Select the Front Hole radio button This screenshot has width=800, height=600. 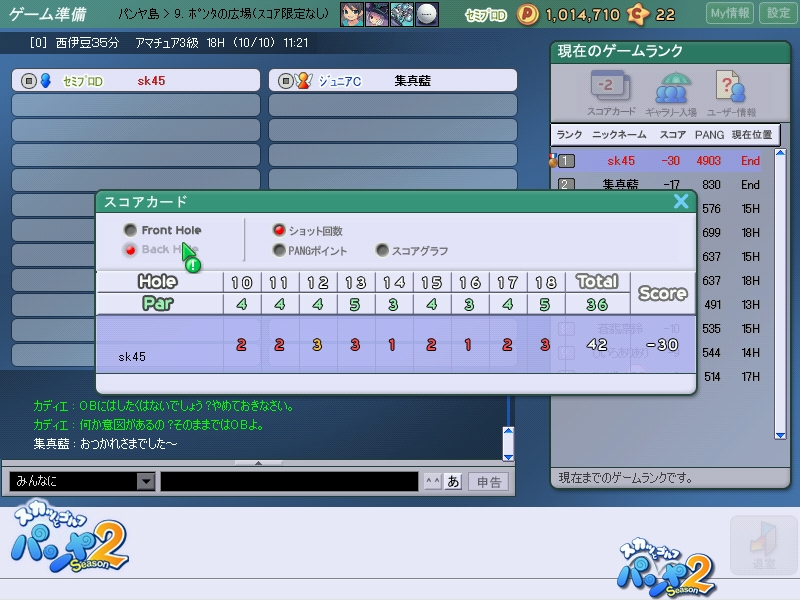click(x=130, y=230)
